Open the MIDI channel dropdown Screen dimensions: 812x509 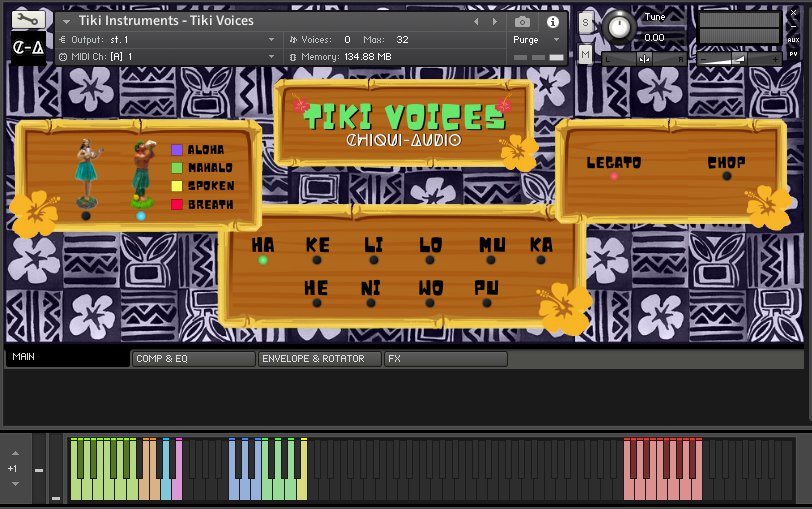tap(271, 57)
